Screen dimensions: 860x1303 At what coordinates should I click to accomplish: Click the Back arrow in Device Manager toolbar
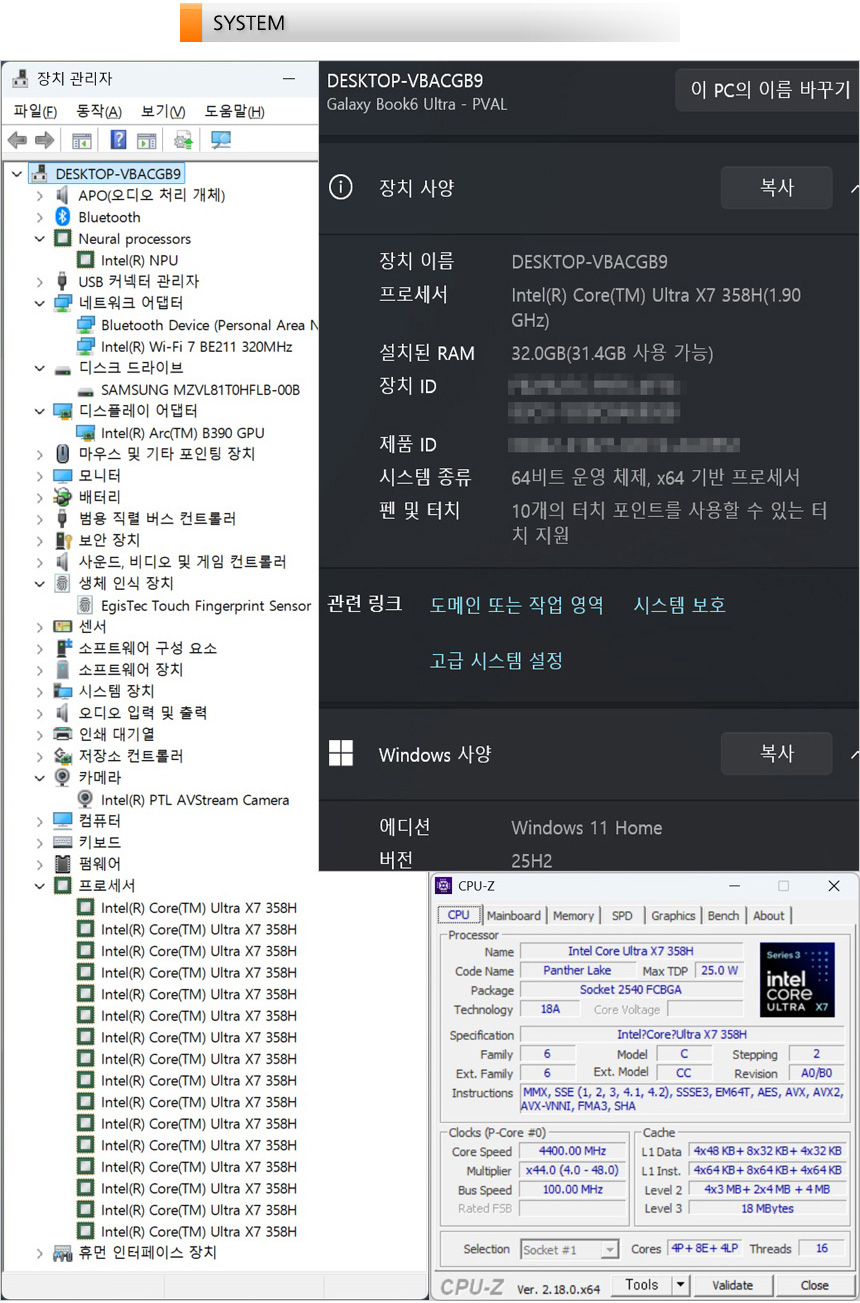17,140
